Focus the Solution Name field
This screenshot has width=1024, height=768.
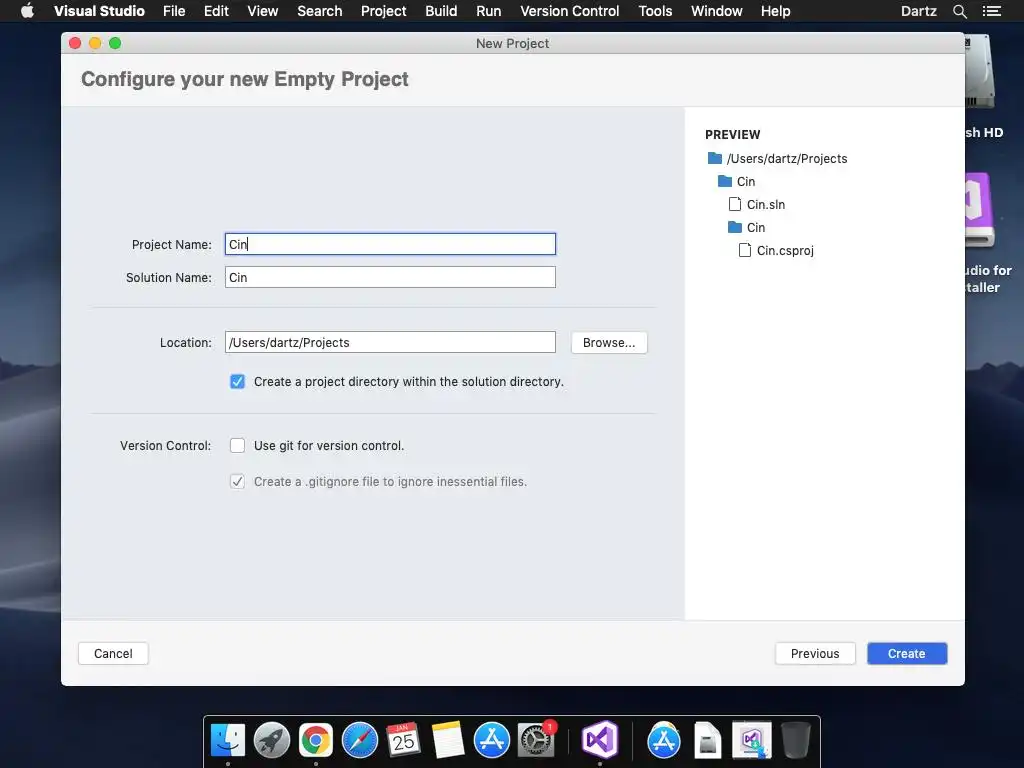coord(391,277)
